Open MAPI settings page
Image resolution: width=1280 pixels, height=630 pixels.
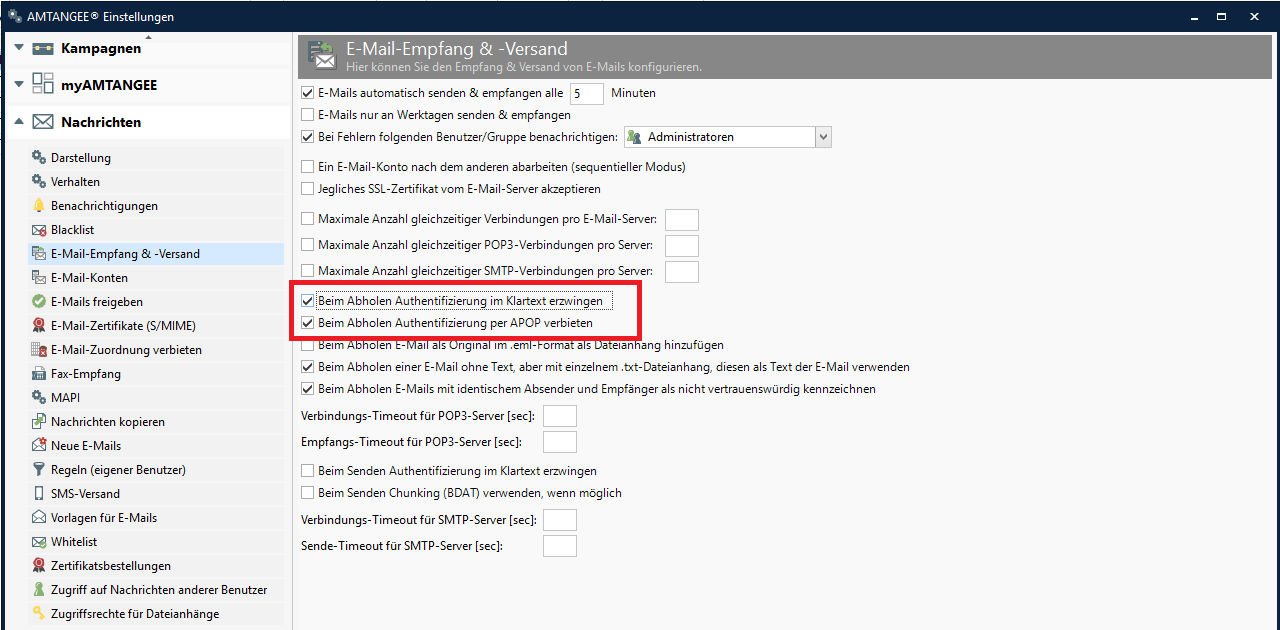coord(156,398)
